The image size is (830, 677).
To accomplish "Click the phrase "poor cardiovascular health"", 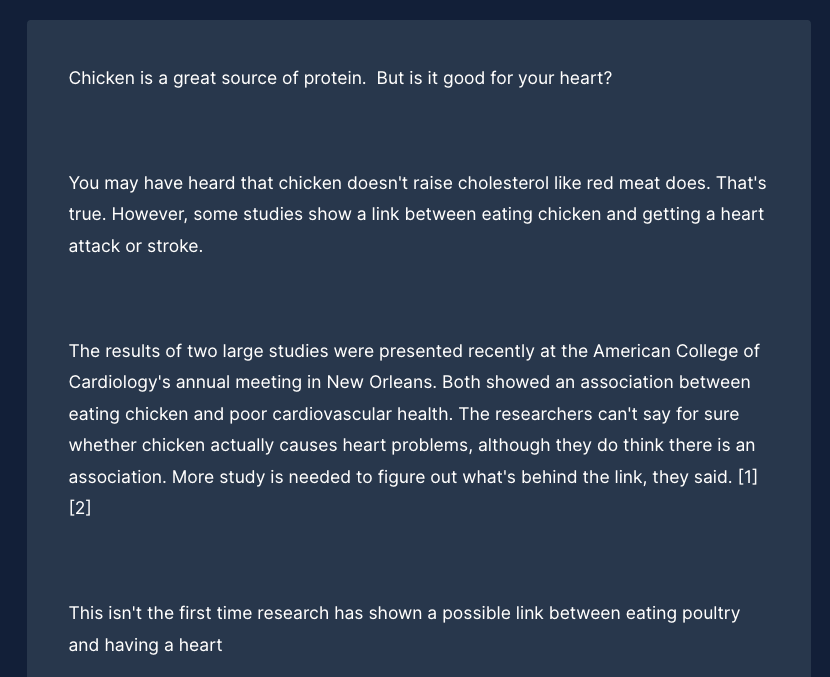I will coord(339,414).
